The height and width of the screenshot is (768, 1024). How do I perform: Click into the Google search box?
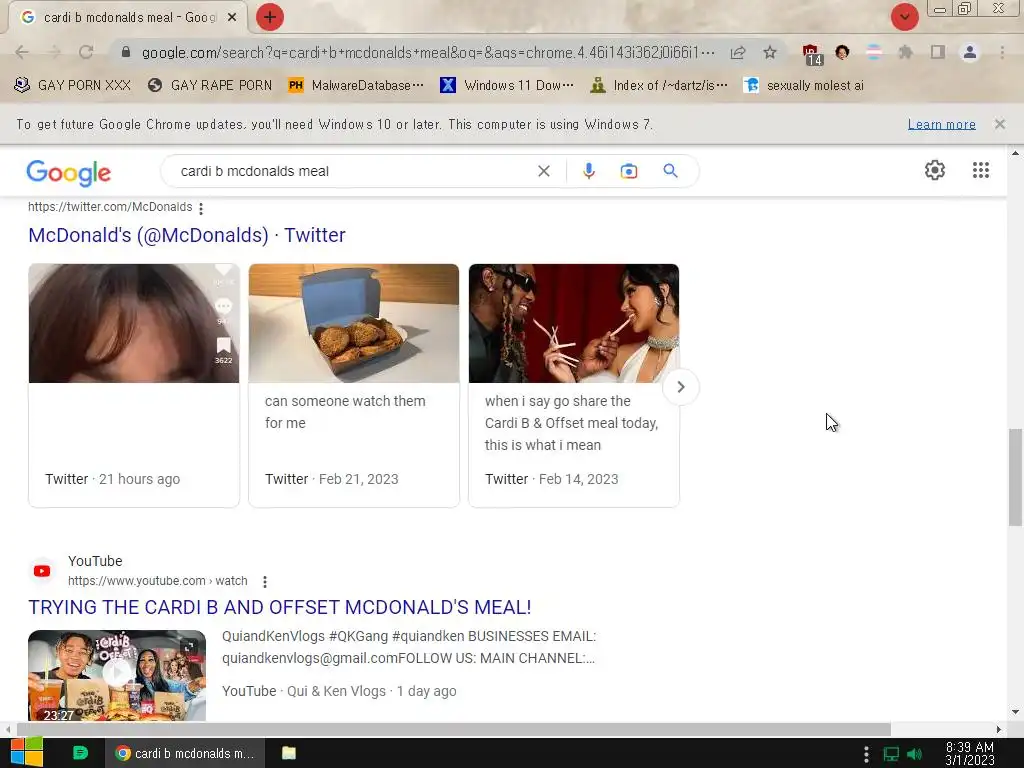point(353,171)
